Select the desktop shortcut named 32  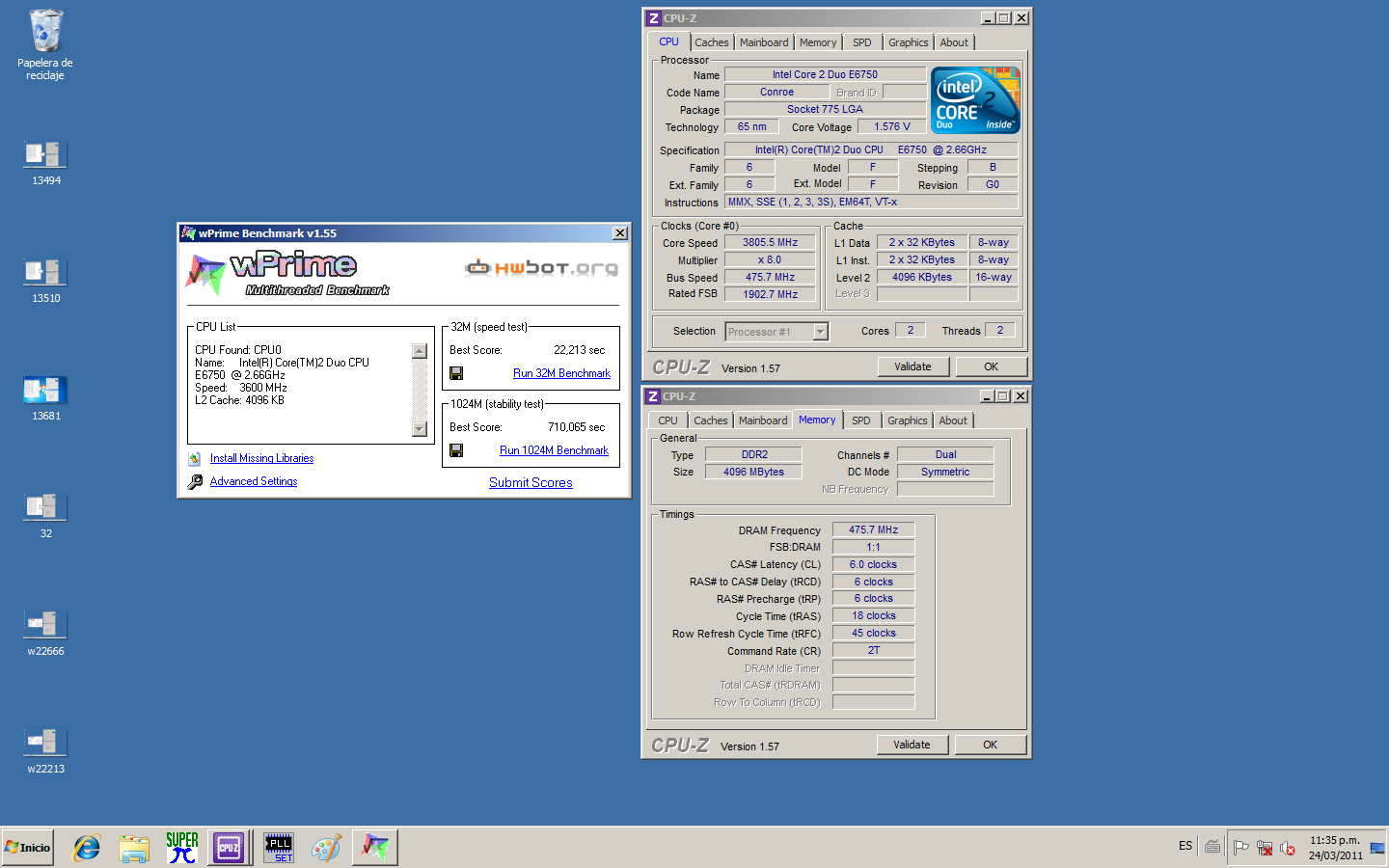tap(45, 514)
